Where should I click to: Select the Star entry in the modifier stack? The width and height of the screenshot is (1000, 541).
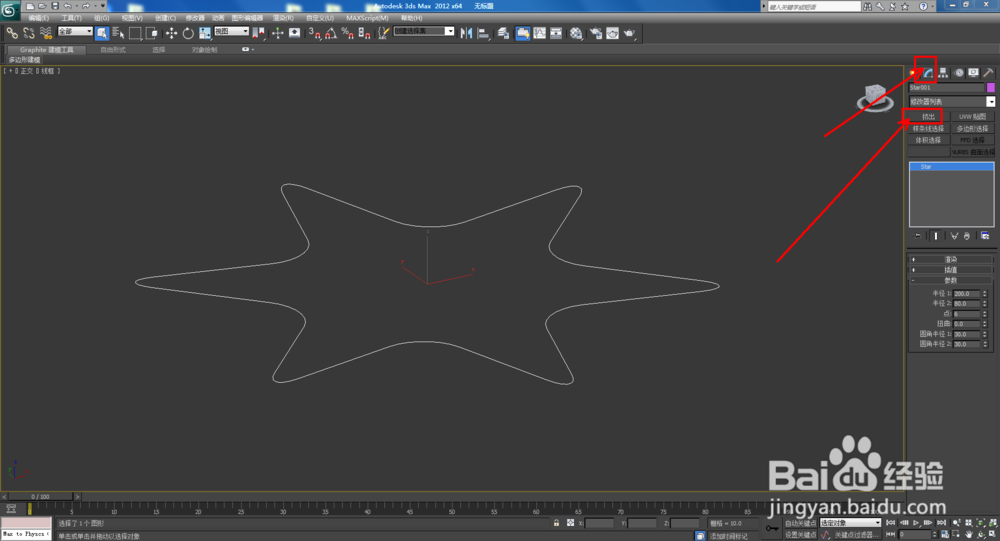pos(952,167)
